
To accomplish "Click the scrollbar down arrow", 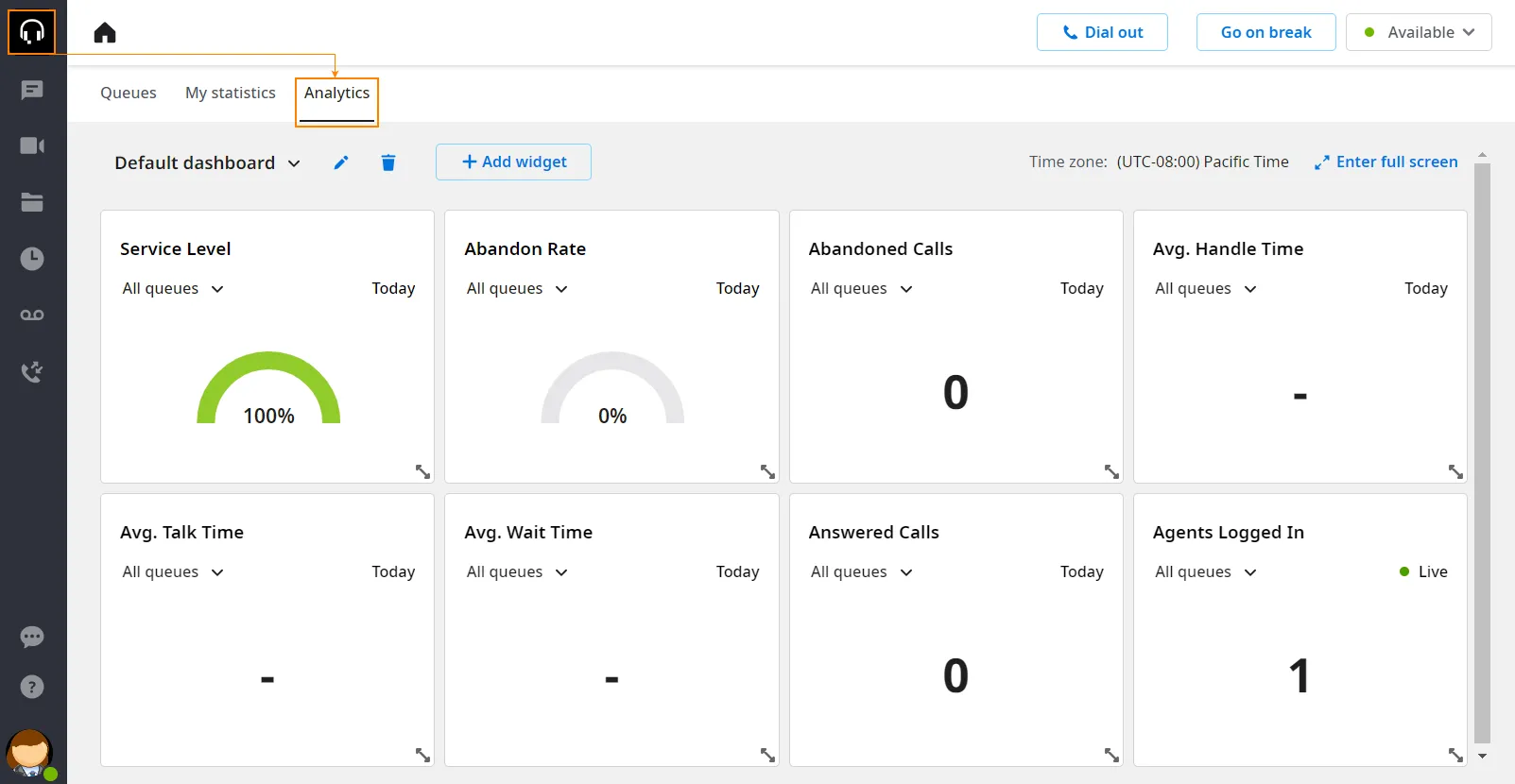I will tap(1482, 756).
